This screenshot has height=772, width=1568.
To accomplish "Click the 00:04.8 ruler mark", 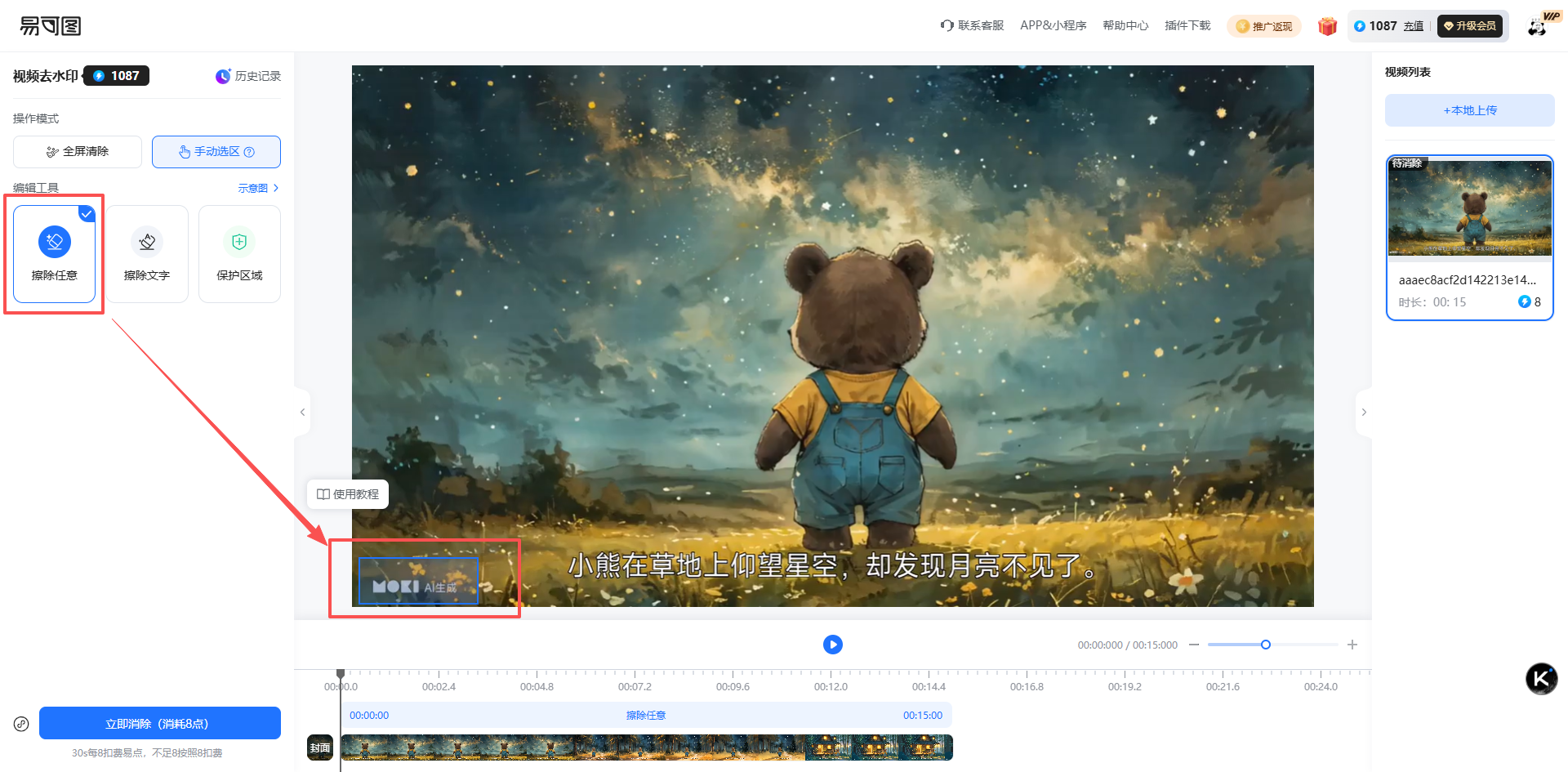I will 537,687.
